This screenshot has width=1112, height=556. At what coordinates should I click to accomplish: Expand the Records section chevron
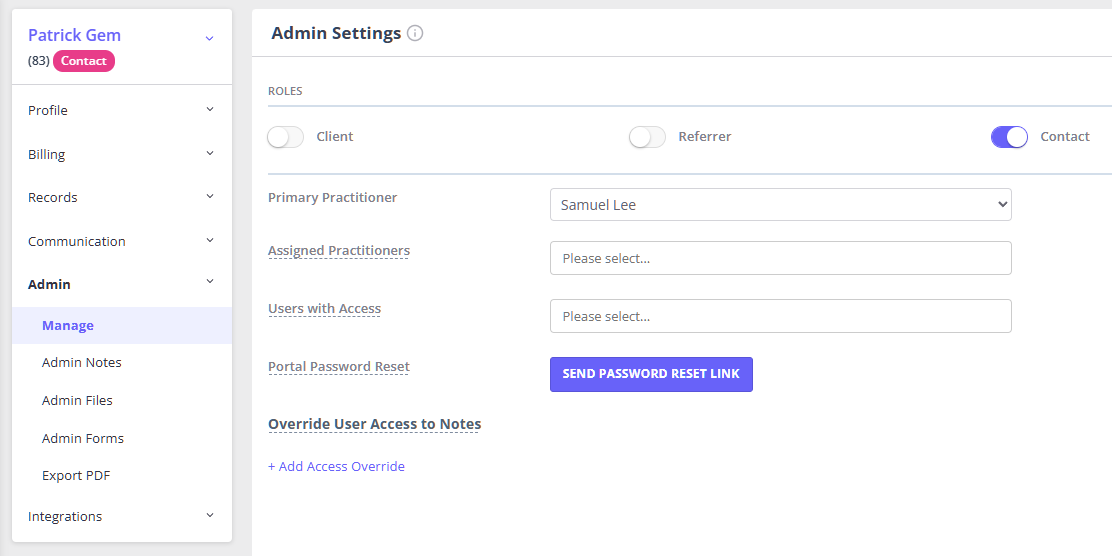[209, 196]
